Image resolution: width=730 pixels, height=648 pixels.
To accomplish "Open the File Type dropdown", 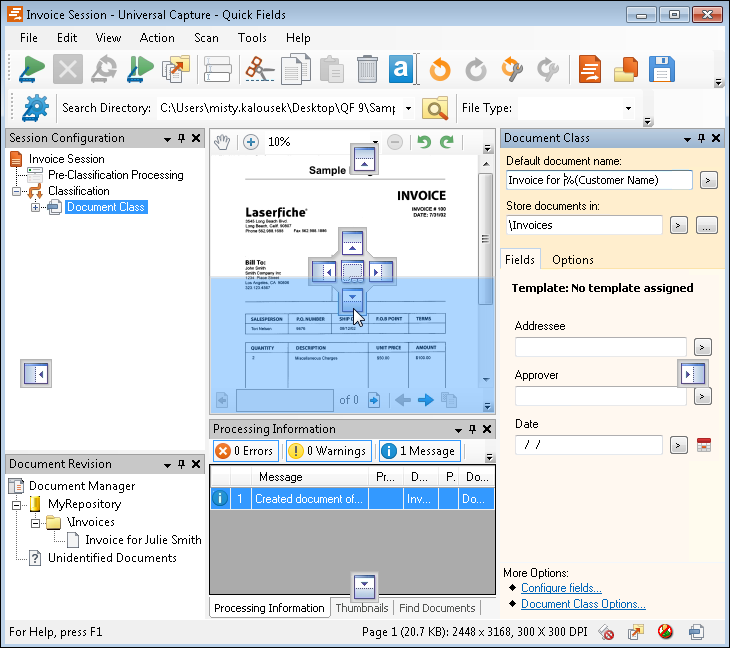I will coord(628,108).
